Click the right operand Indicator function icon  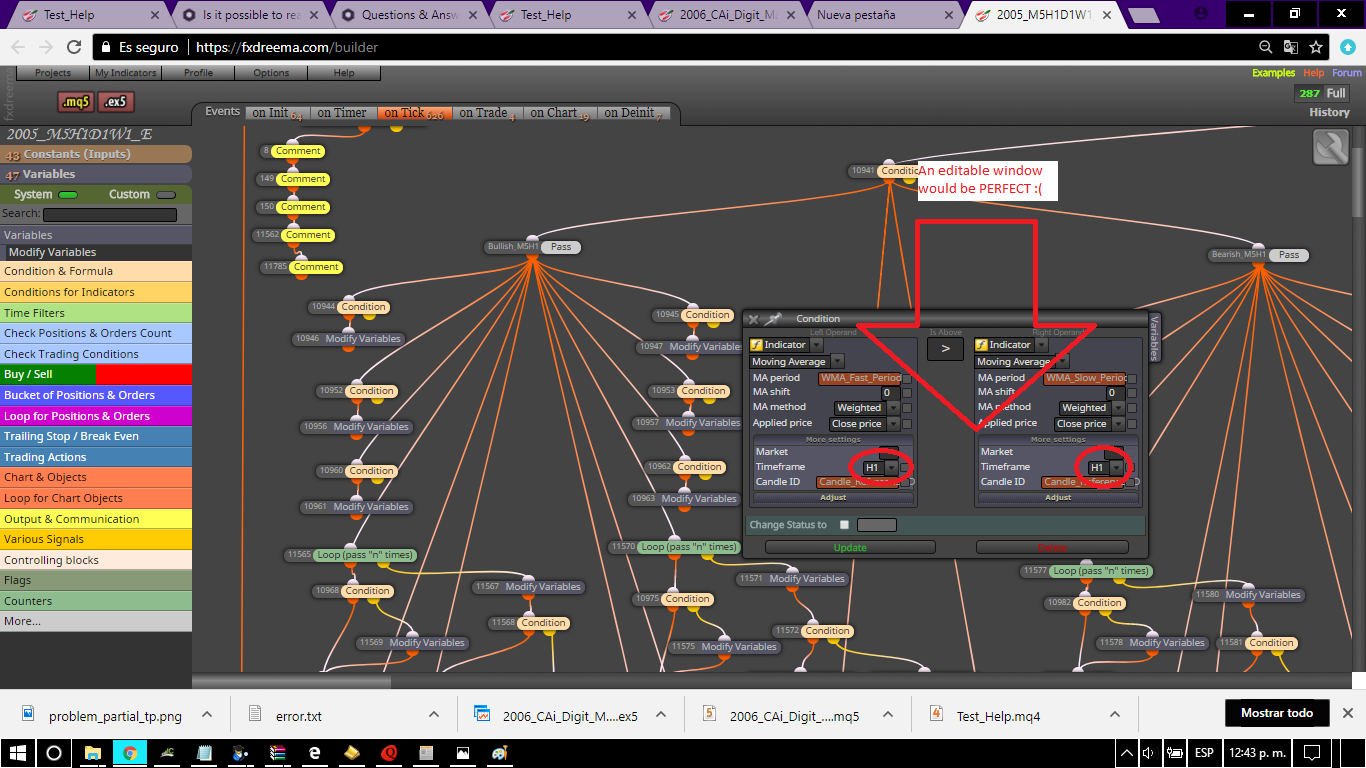[982, 345]
